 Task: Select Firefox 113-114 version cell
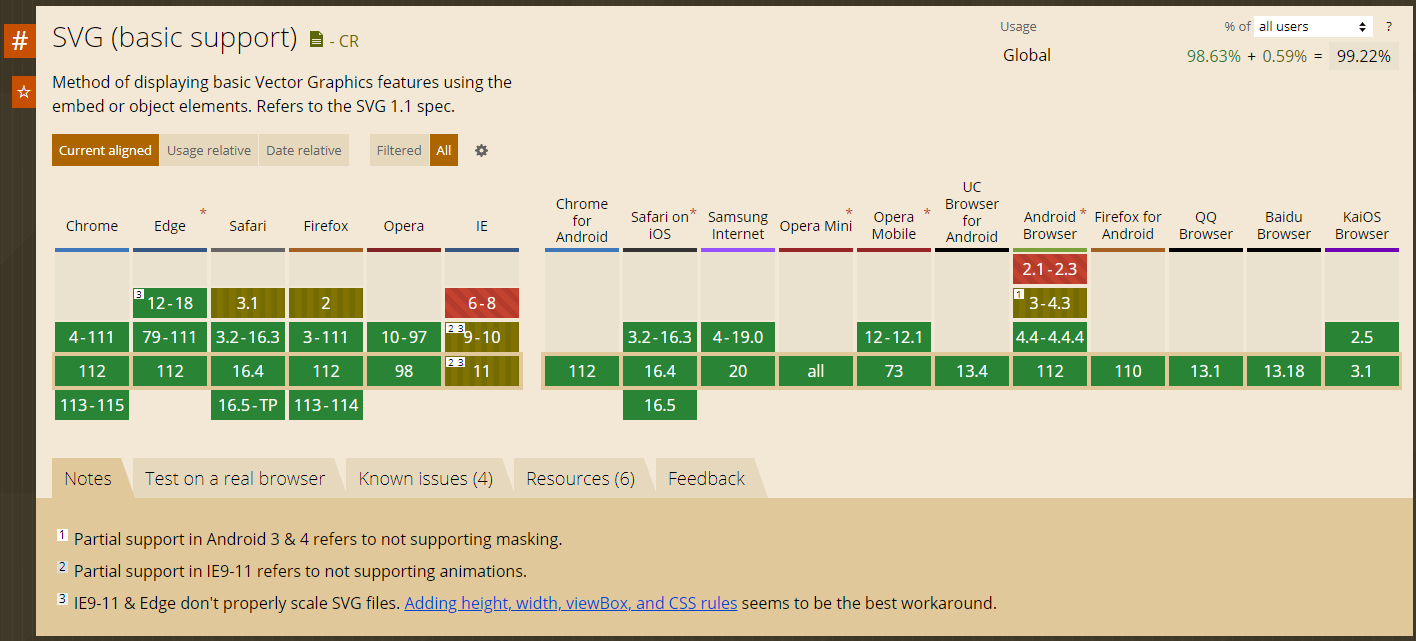click(x=326, y=405)
